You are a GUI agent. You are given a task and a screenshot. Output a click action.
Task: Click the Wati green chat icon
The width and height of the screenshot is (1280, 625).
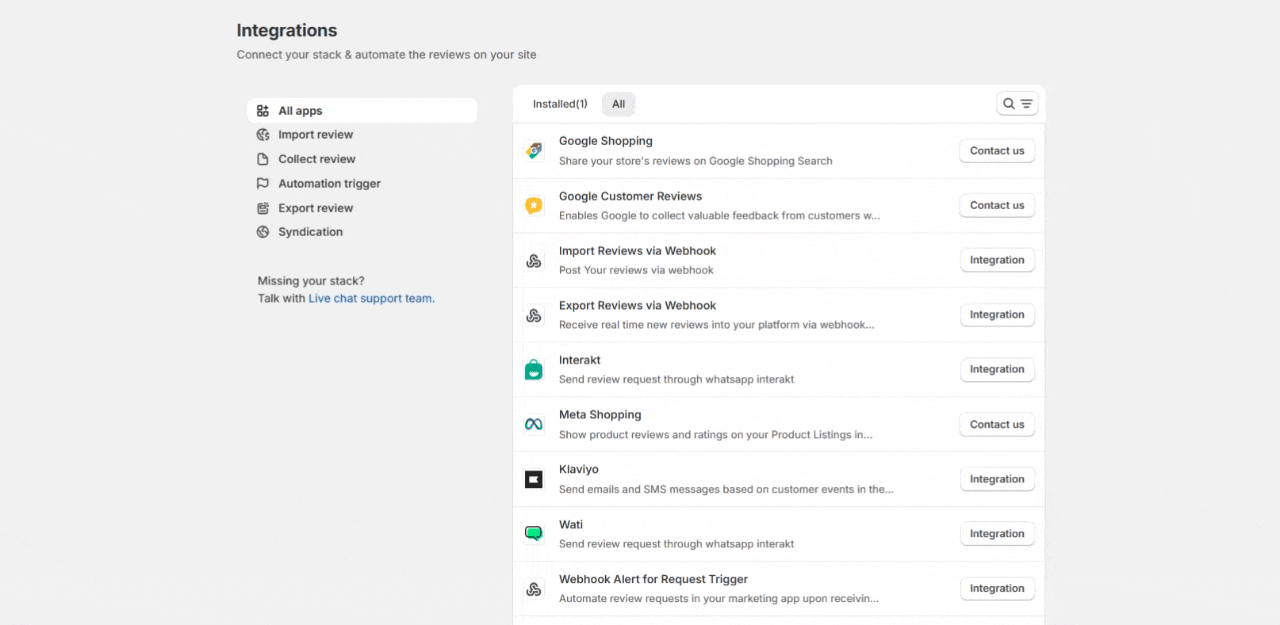[x=534, y=534]
